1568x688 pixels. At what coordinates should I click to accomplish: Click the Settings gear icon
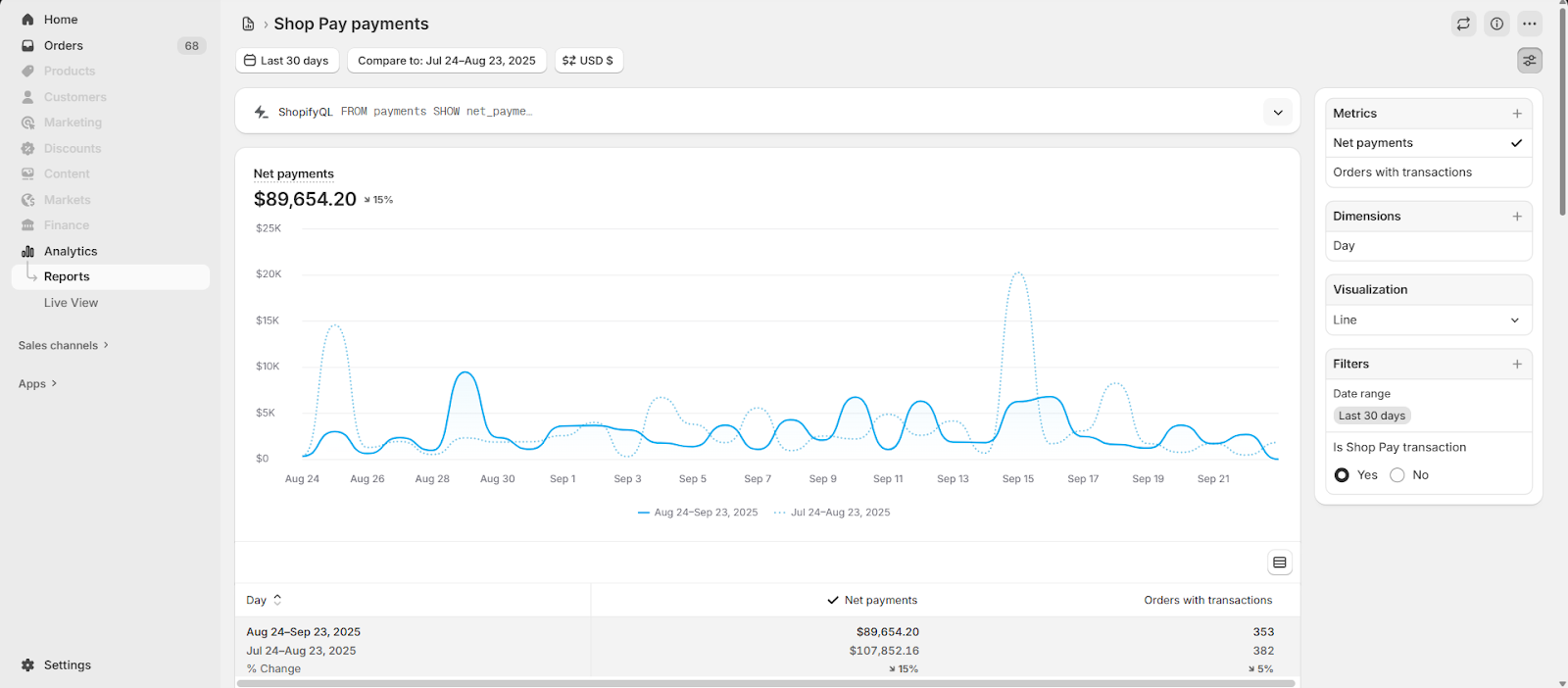point(27,664)
